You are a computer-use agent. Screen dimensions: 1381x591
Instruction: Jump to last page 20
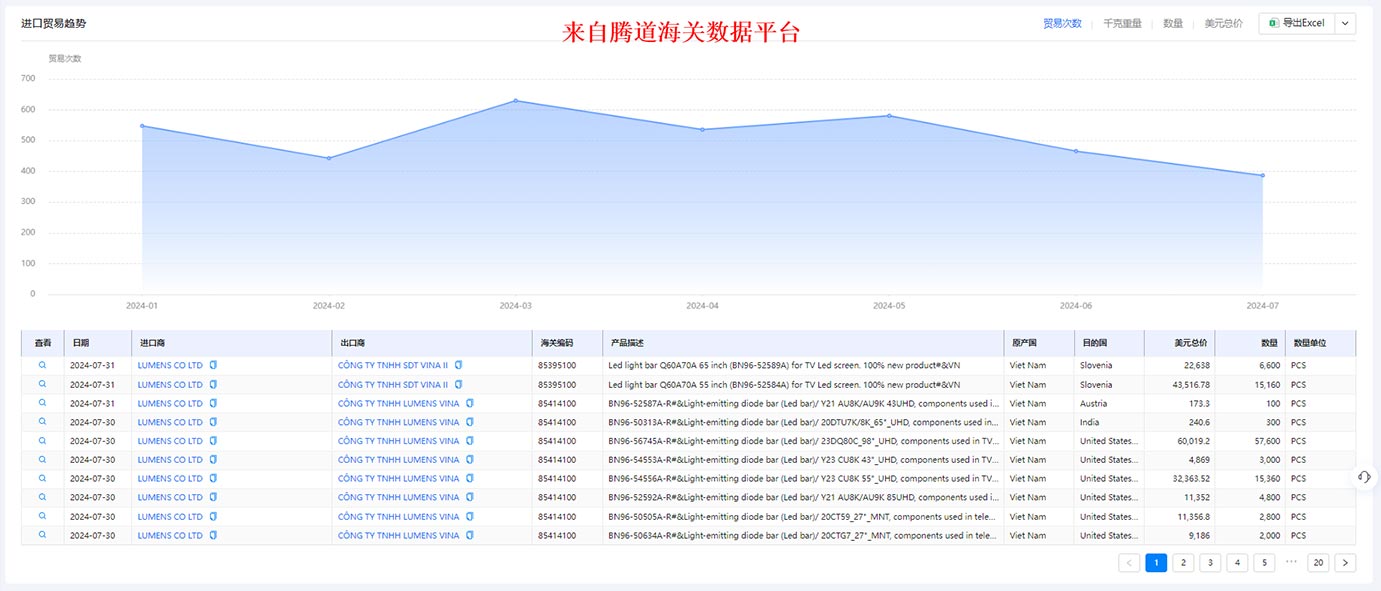1318,563
